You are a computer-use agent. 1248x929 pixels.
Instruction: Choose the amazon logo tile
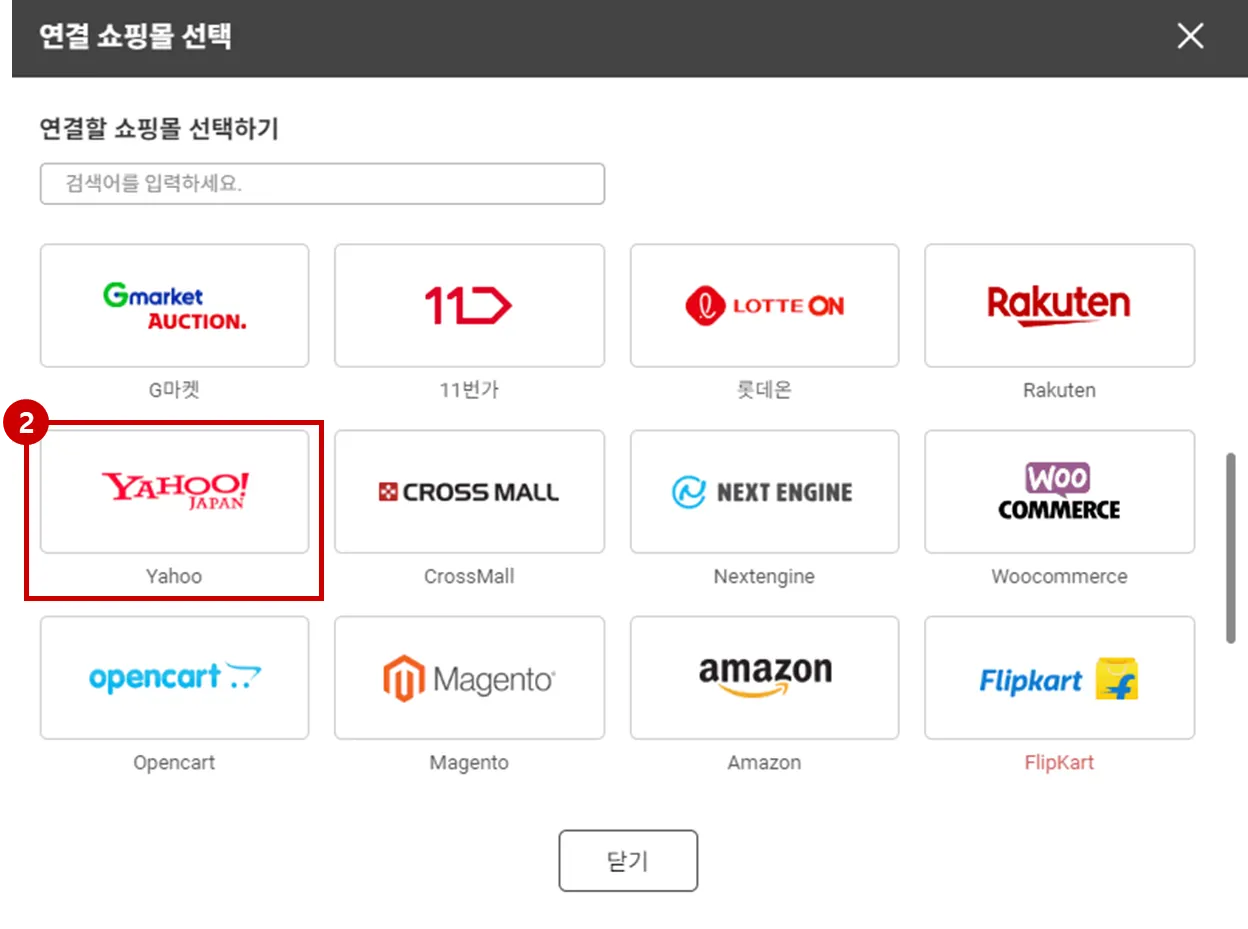(764, 677)
